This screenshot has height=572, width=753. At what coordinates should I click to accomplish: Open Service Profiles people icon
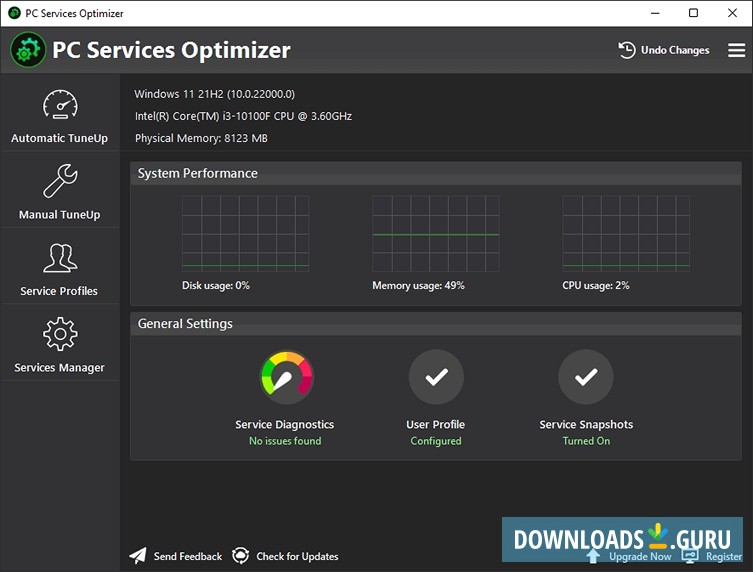tap(60, 258)
